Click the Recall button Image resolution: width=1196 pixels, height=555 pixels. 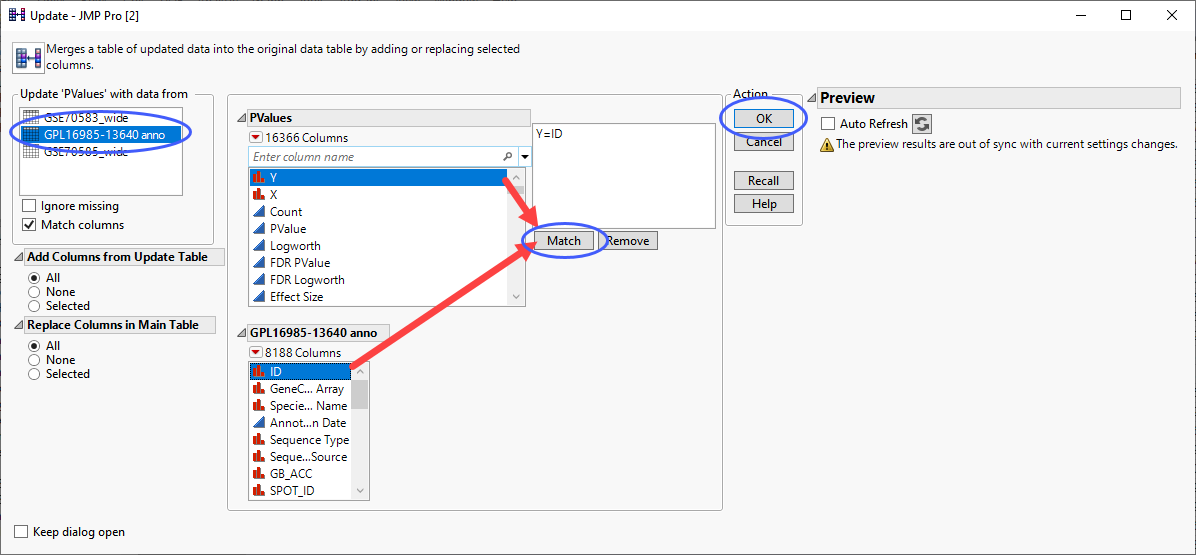[763, 181]
